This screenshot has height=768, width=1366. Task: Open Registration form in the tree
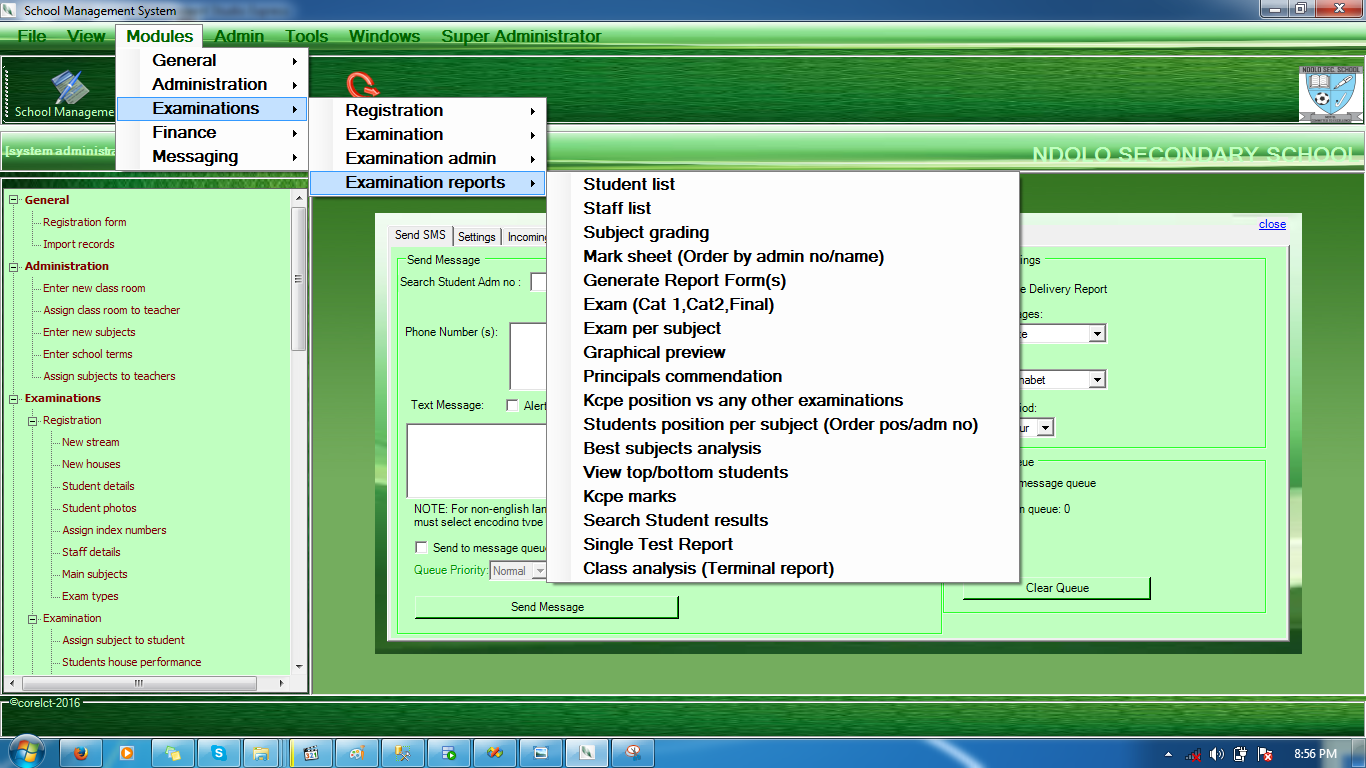click(85, 222)
